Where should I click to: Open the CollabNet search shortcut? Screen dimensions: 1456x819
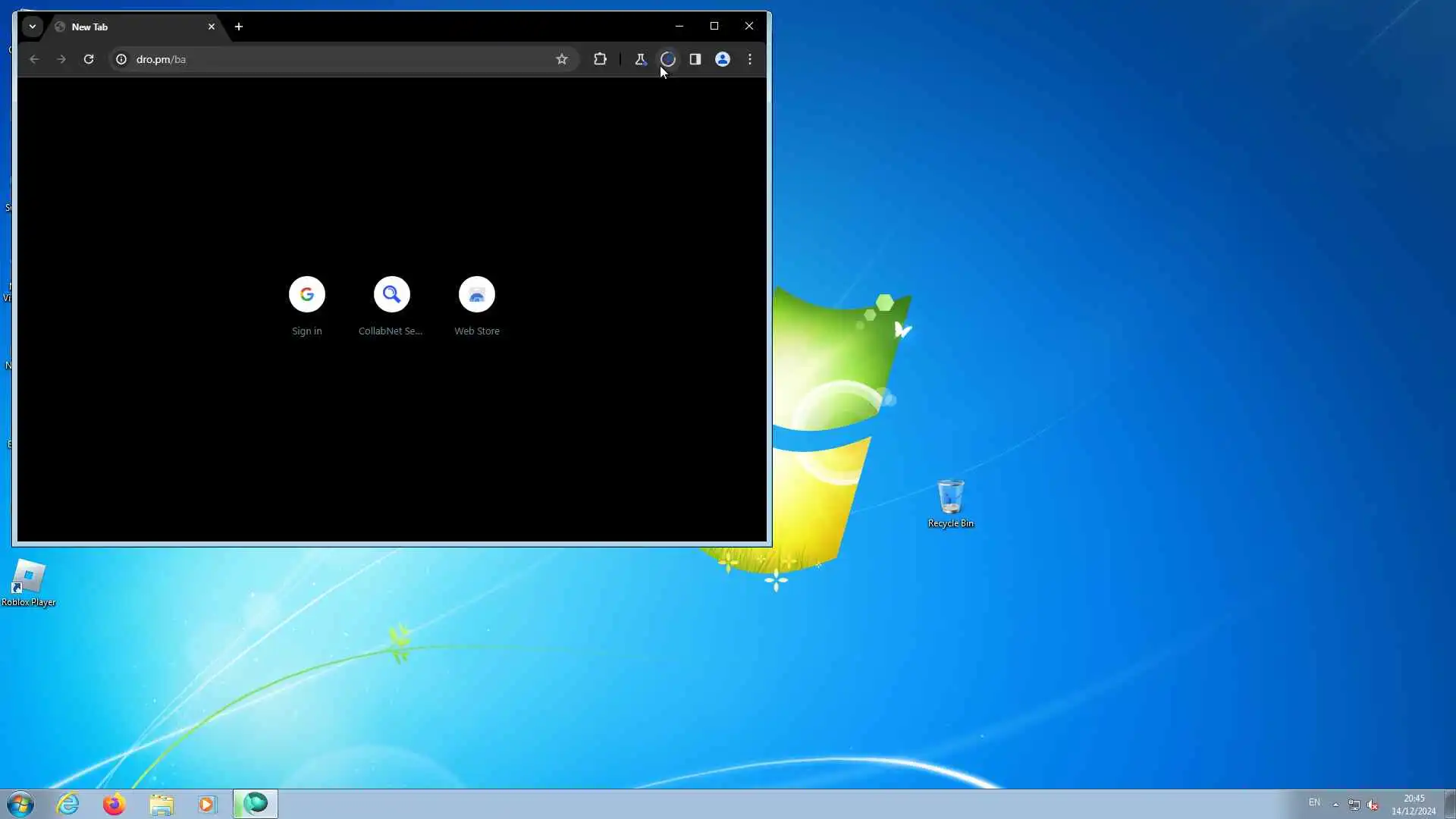pyautogui.click(x=392, y=295)
